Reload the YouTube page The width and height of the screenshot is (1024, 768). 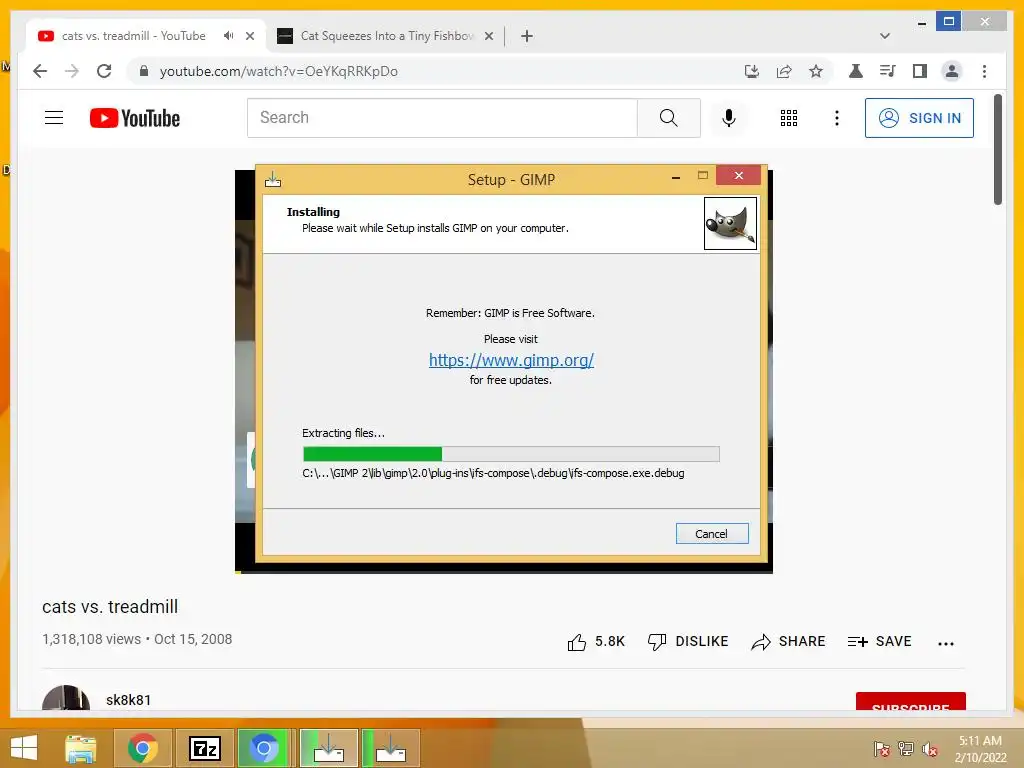[x=104, y=71]
